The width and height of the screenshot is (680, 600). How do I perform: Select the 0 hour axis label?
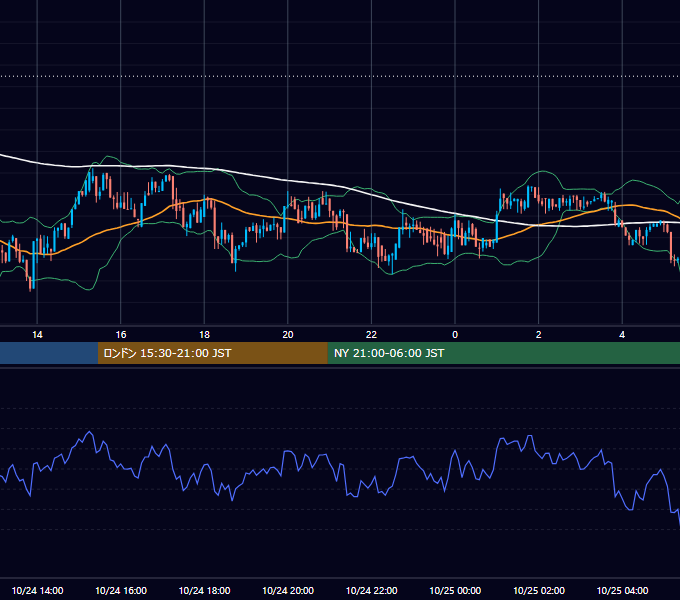tap(455, 335)
